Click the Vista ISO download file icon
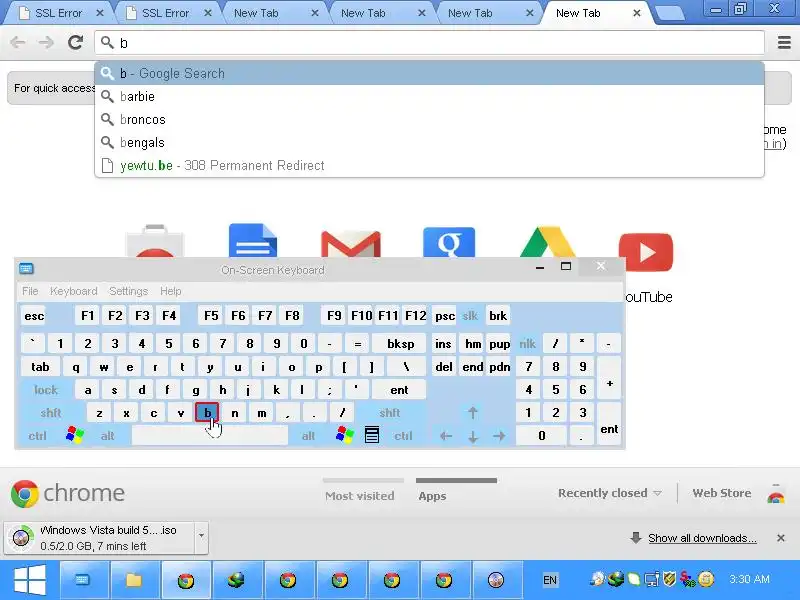The image size is (800, 600). click(21, 537)
